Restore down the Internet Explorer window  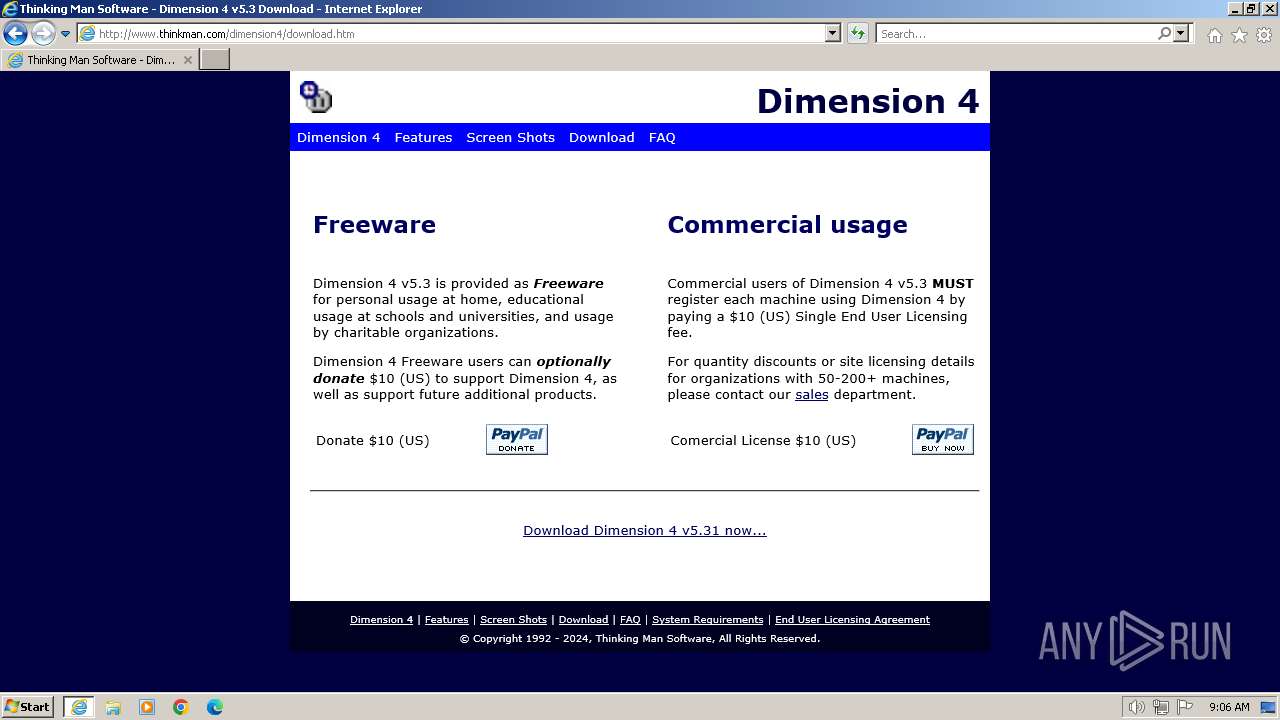coord(1251,8)
